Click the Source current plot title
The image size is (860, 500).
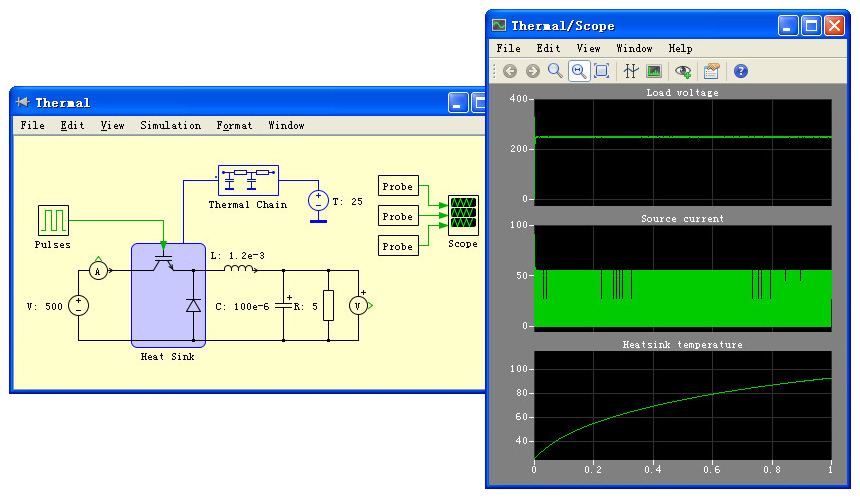682,219
